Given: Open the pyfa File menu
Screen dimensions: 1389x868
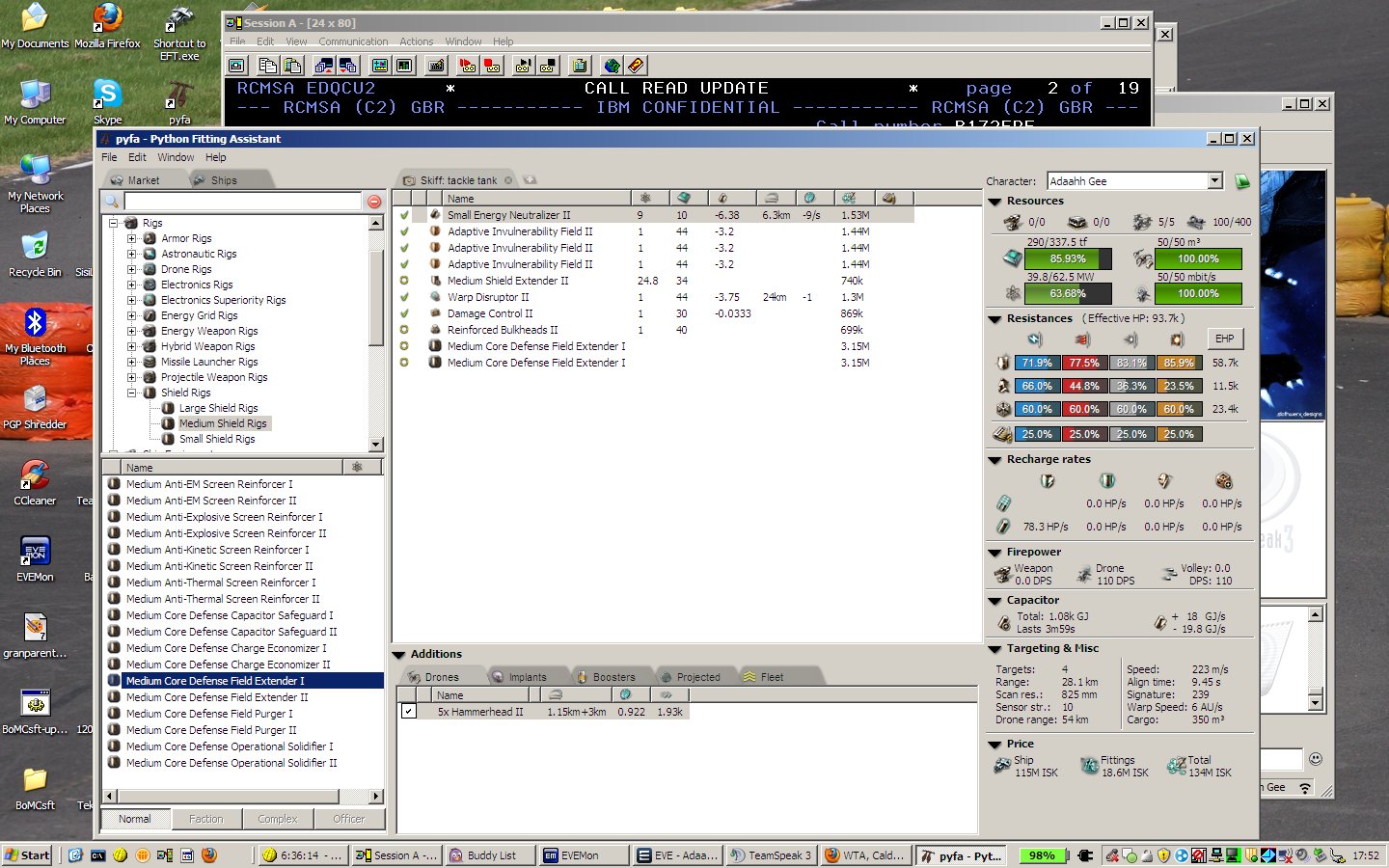Looking at the screenshot, I should 109,157.
